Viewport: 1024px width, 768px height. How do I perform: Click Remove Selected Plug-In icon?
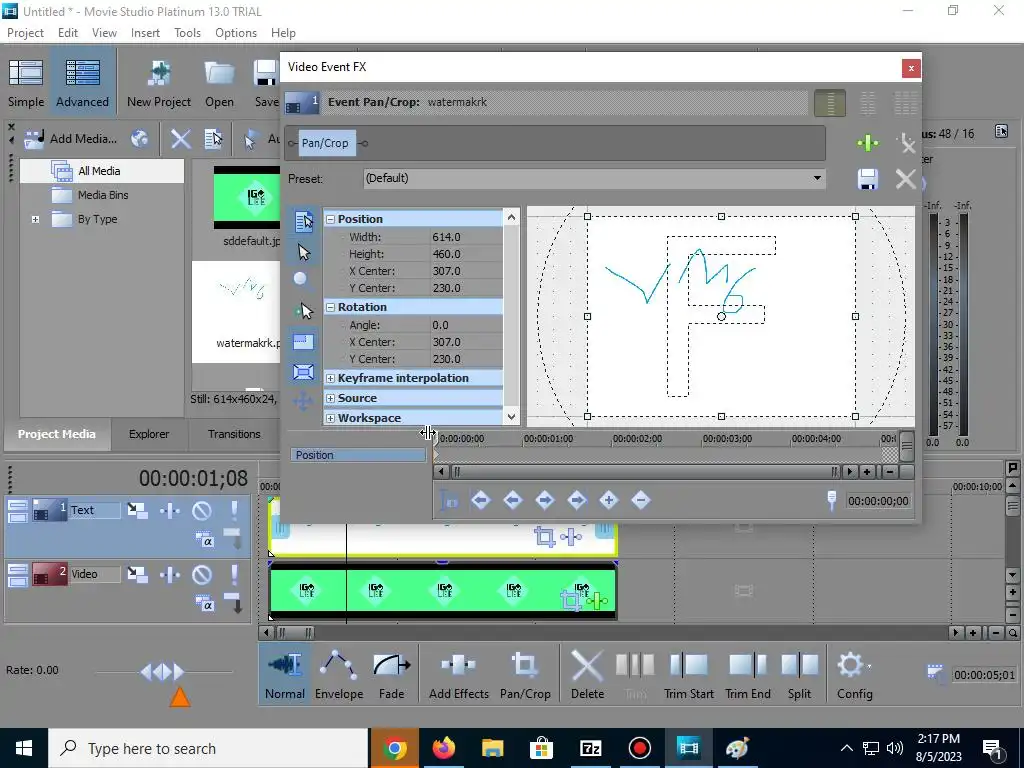pos(906,143)
